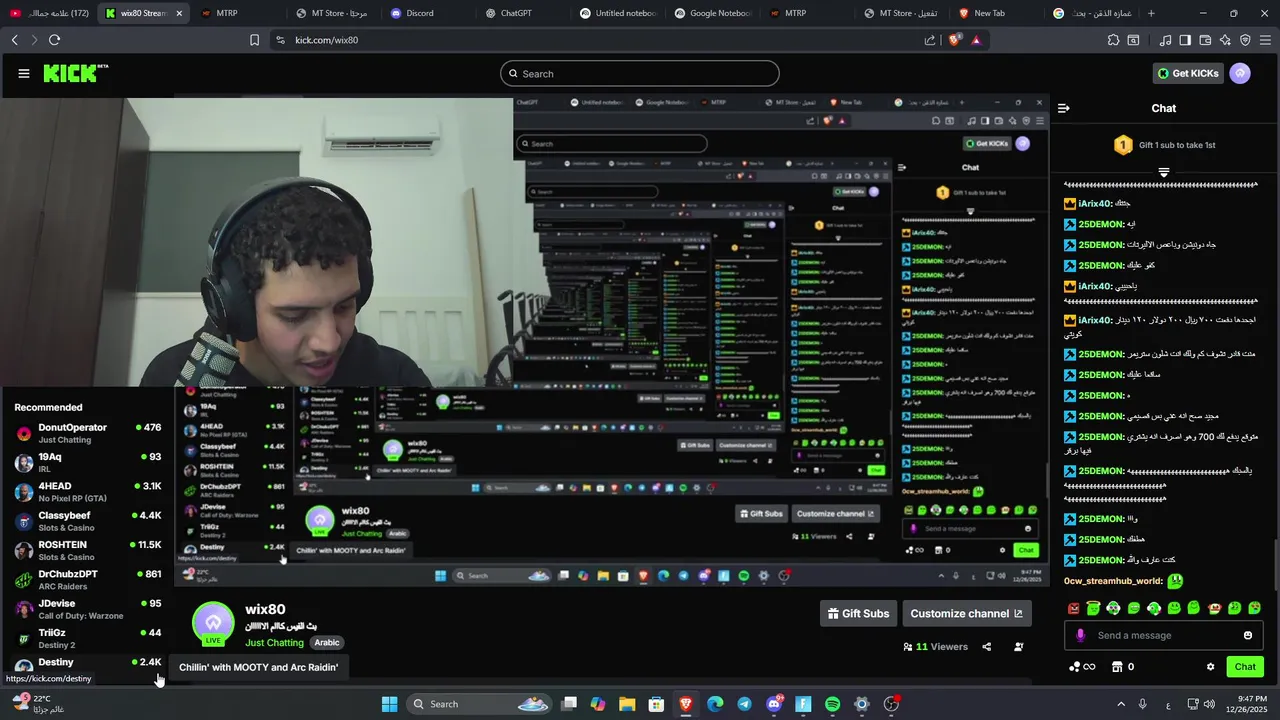Image resolution: width=1280 pixels, height=720 pixels.
Task: Click the wix80 channel avatar
Action: click(x=213, y=622)
